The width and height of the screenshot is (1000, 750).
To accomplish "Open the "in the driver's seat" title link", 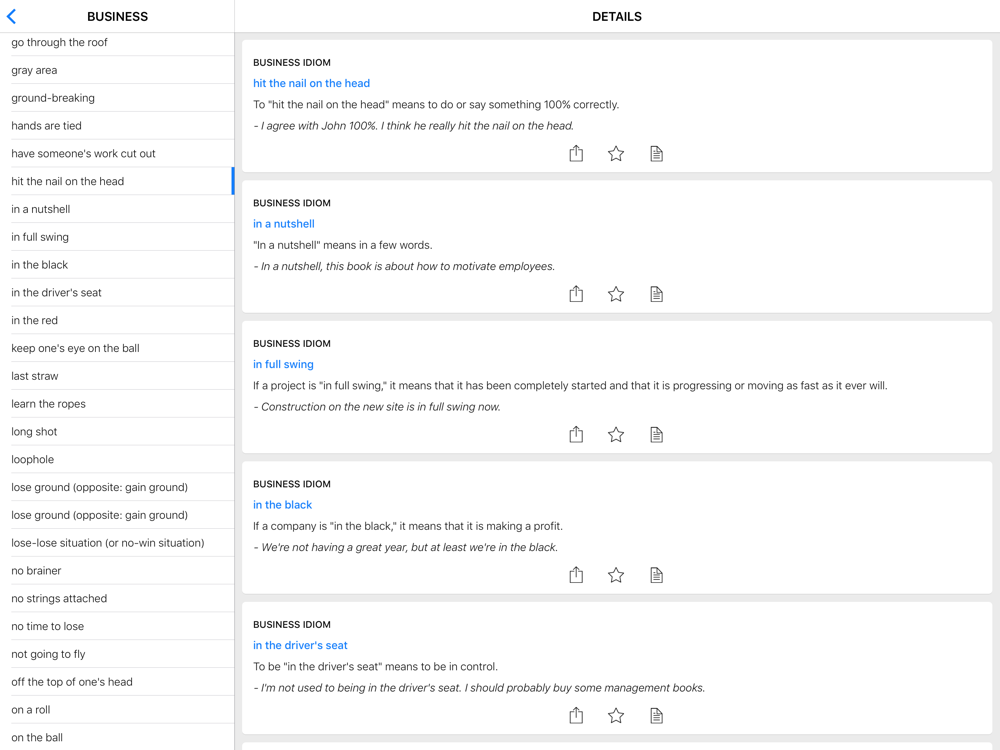I will point(300,645).
